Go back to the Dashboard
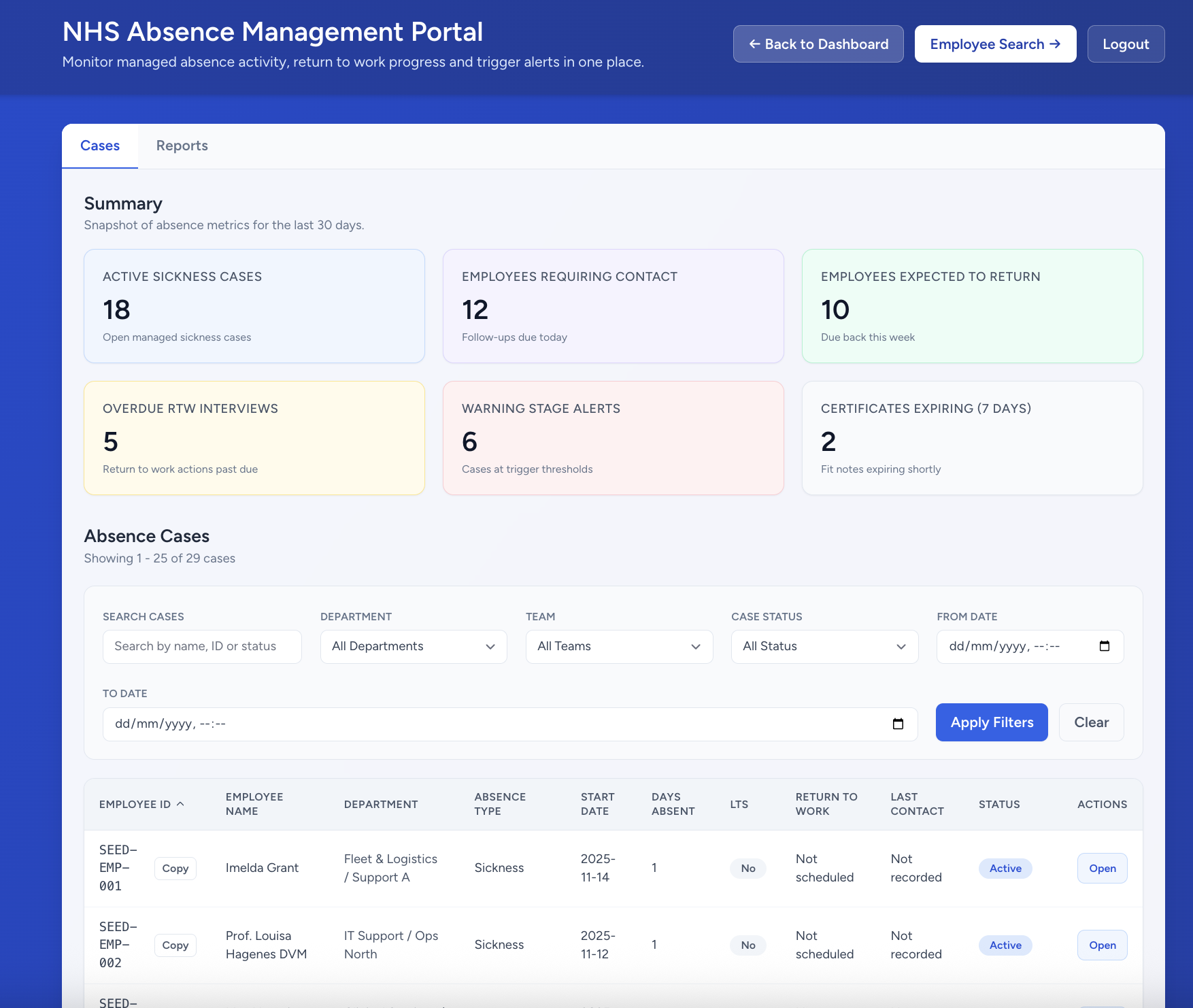Screen dimensions: 1193x1008 (818, 44)
